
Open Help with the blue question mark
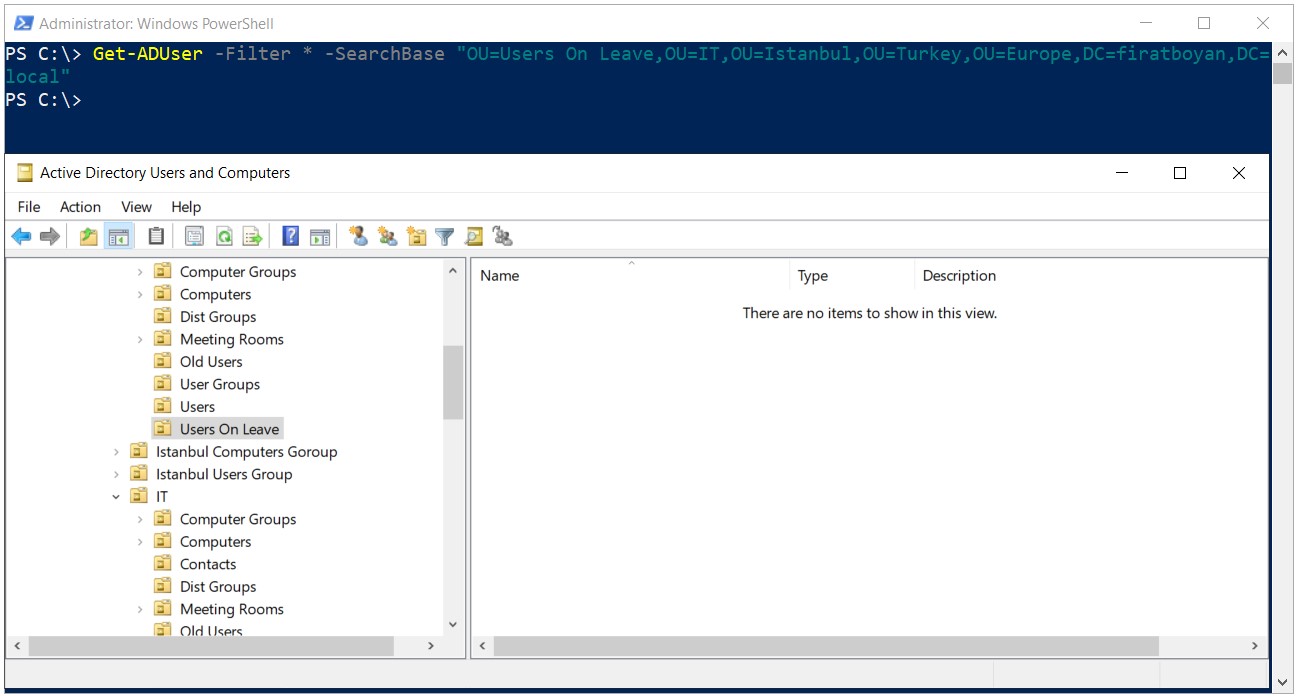(291, 237)
